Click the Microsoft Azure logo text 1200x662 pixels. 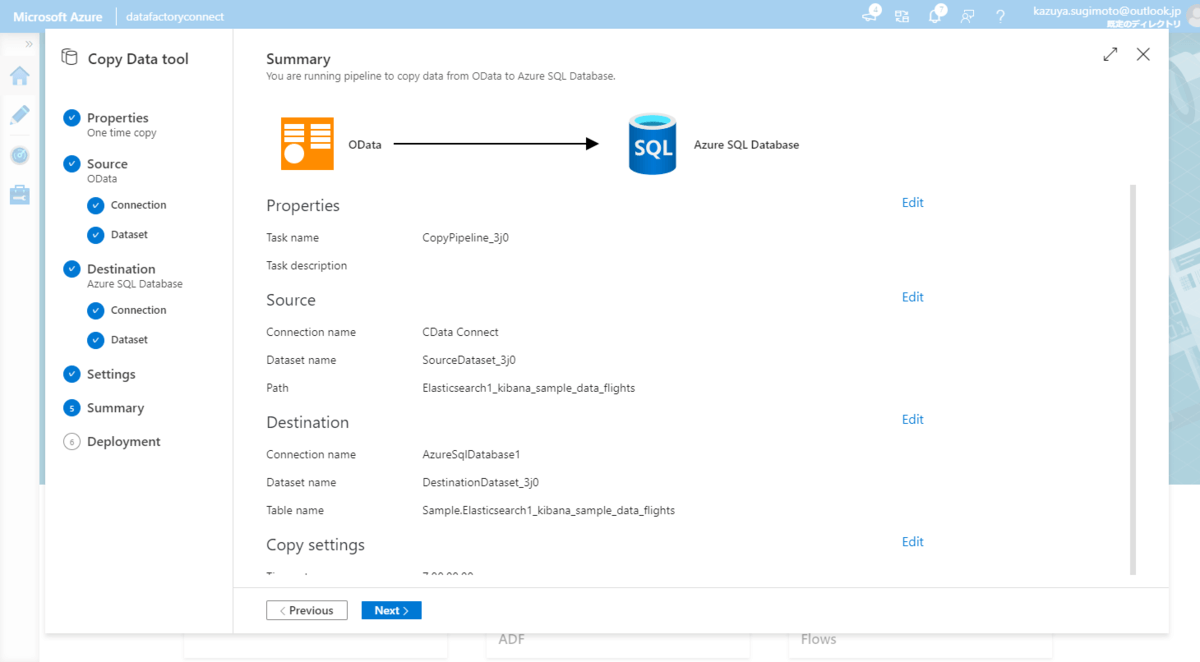pyautogui.click(x=58, y=16)
